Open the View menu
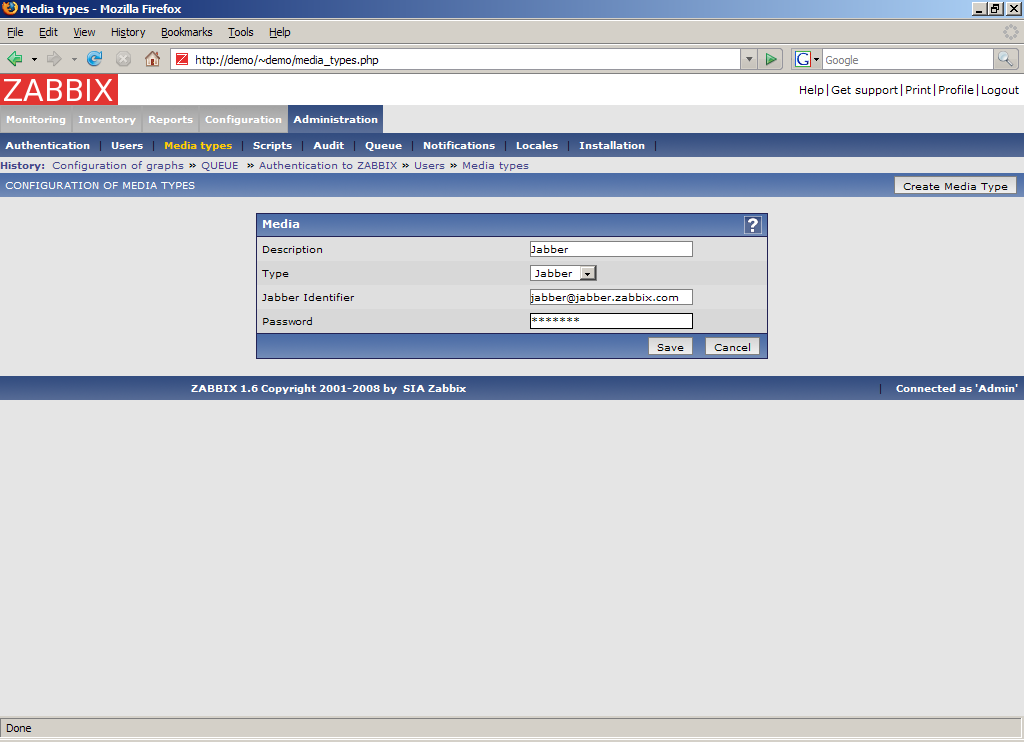The image size is (1024, 742). click(84, 32)
